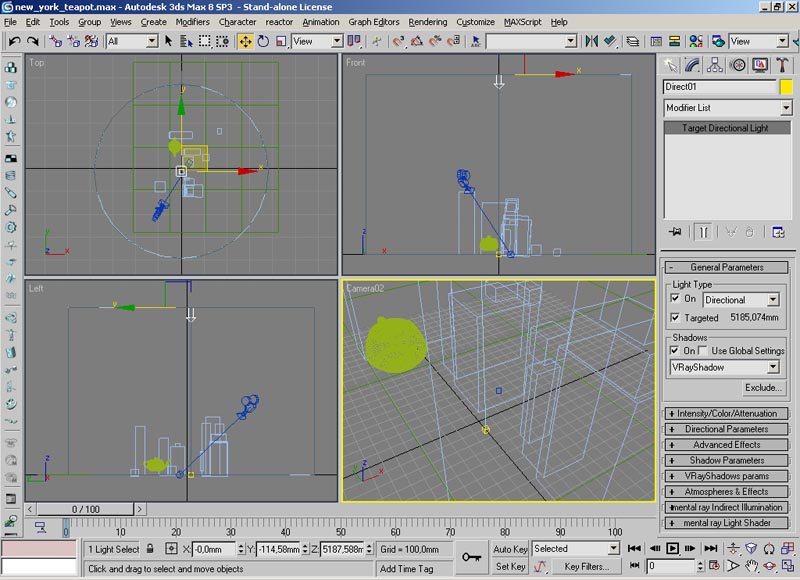
Task: Click the Pan View hand icon
Action: (751, 567)
